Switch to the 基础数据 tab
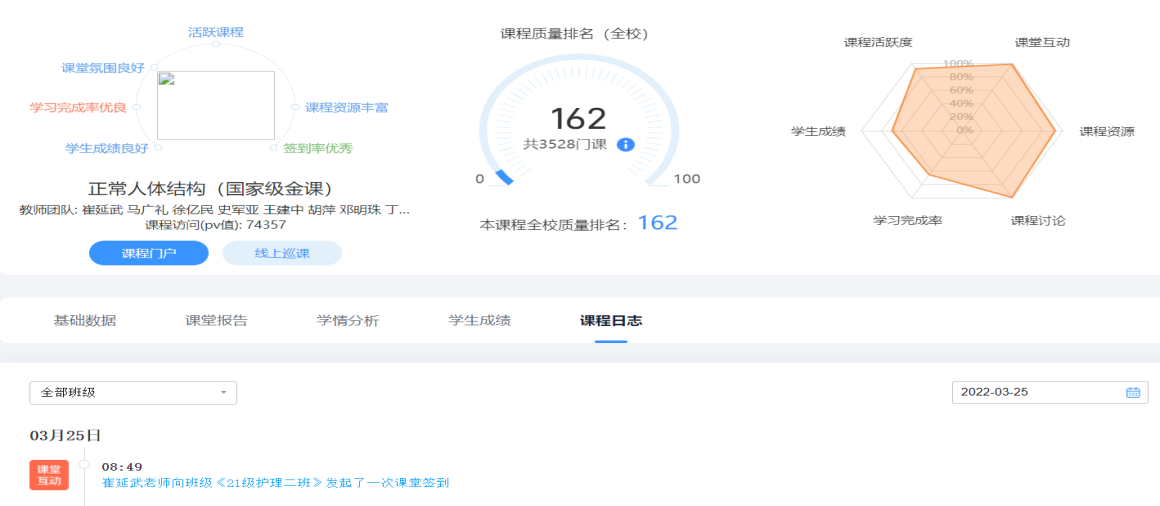 click(85, 321)
